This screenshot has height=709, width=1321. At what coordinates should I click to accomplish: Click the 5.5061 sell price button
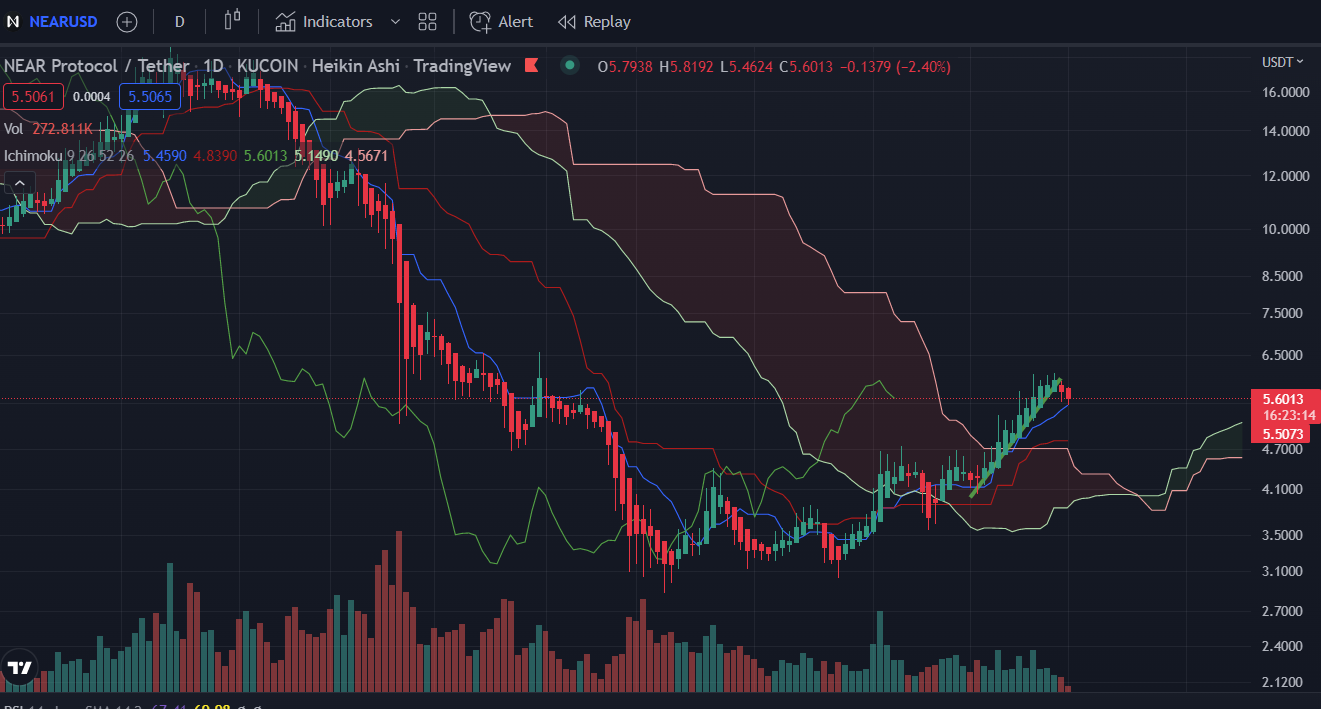pos(34,97)
